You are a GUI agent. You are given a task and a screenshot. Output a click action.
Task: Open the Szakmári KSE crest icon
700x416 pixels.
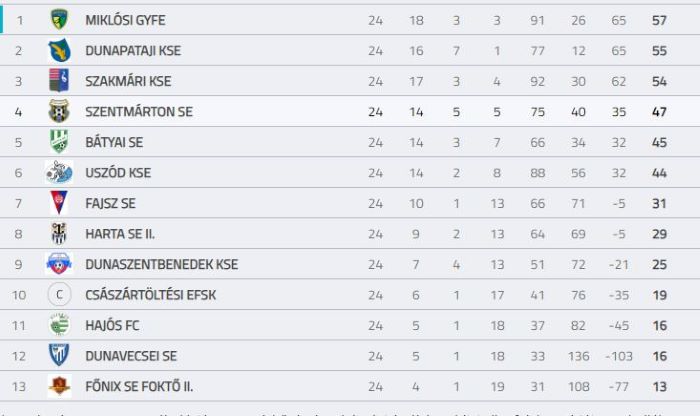59,81
